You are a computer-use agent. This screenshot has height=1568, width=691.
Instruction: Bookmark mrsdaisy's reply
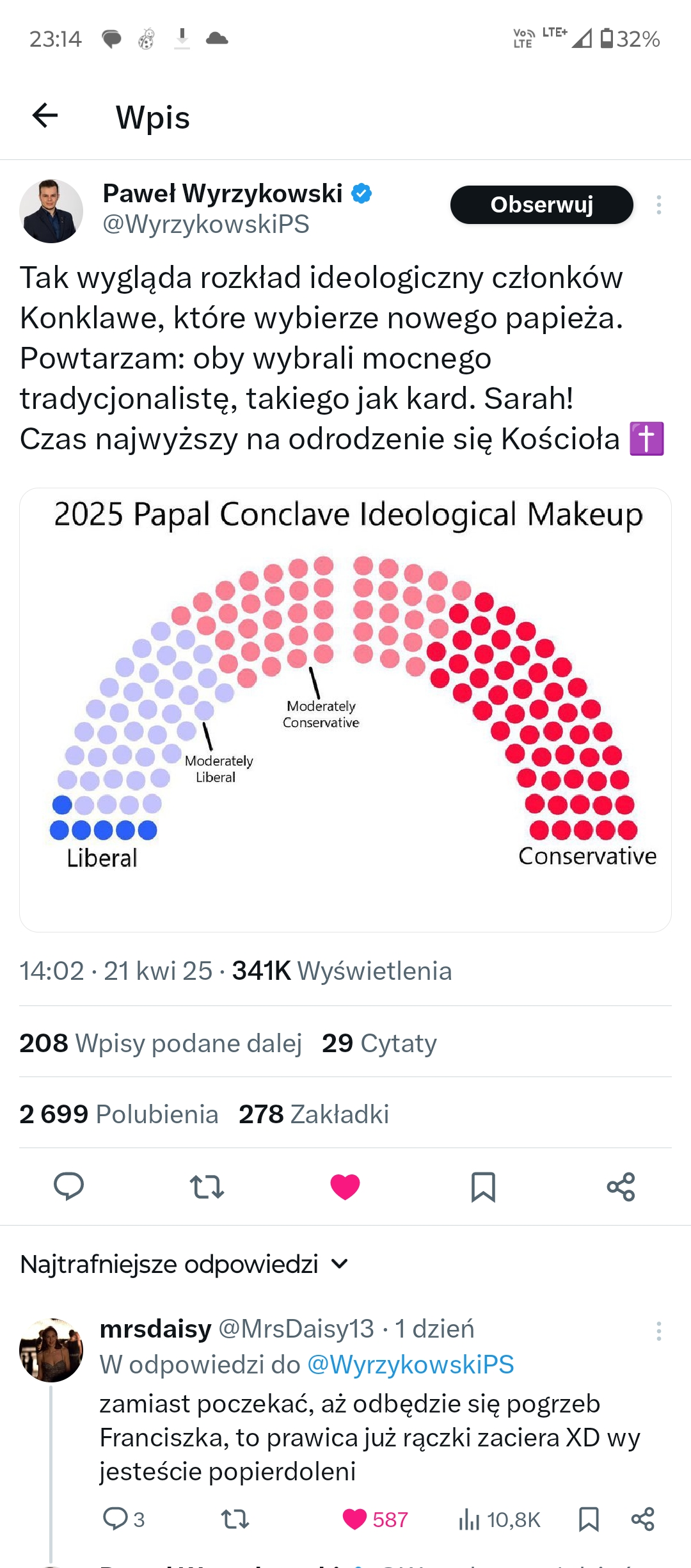(589, 1519)
